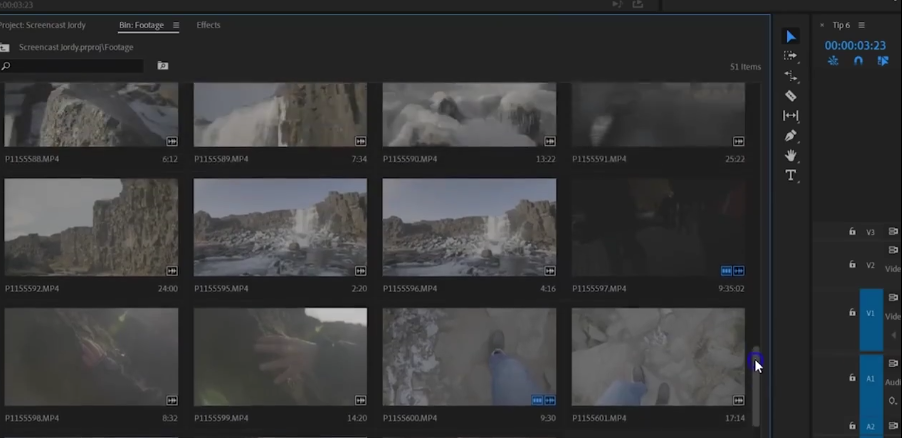Select the Type tool

click(x=791, y=176)
